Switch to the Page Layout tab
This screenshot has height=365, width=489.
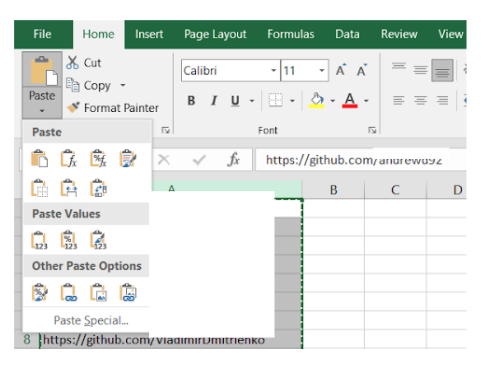[x=215, y=34]
